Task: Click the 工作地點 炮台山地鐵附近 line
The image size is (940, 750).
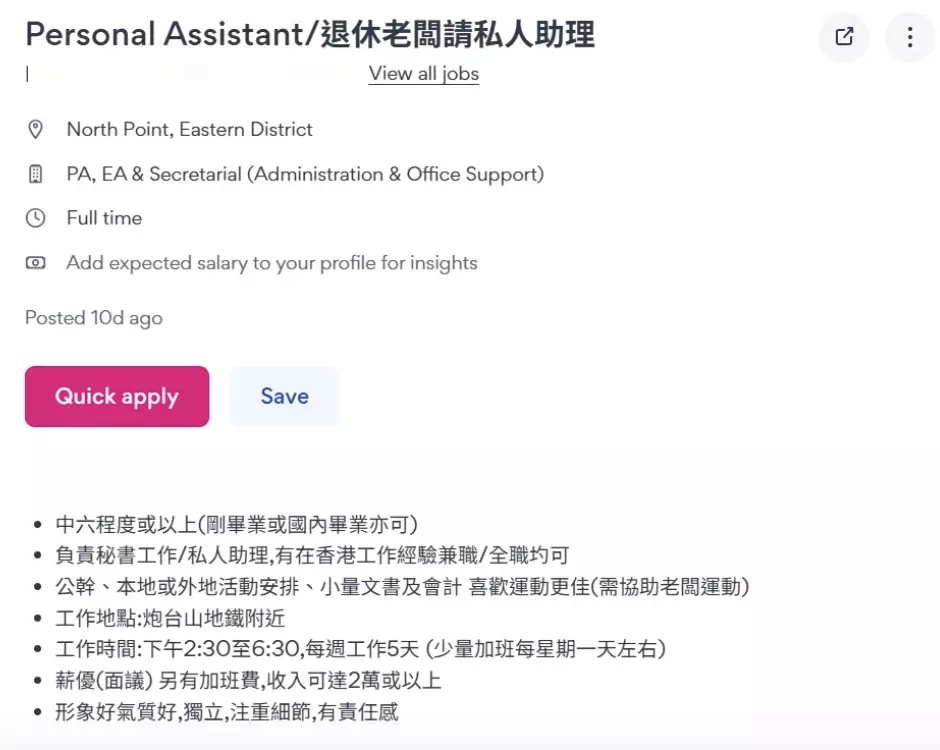Action: click(x=170, y=618)
